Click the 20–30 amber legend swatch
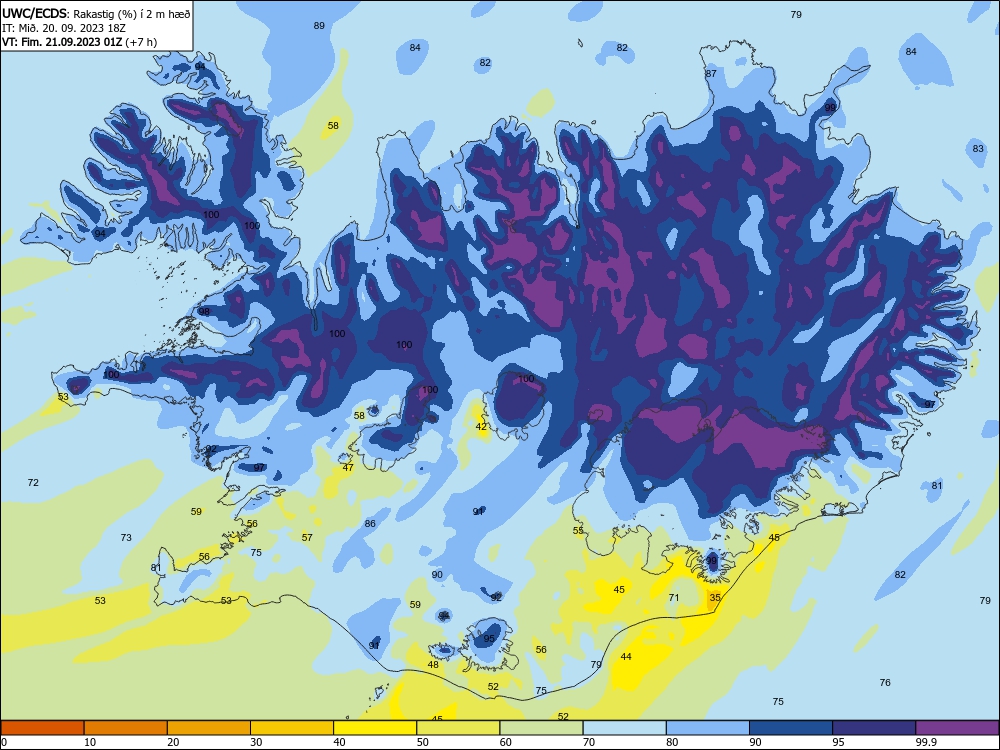Image resolution: width=1000 pixels, height=750 pixels. [x=209, y=728]
